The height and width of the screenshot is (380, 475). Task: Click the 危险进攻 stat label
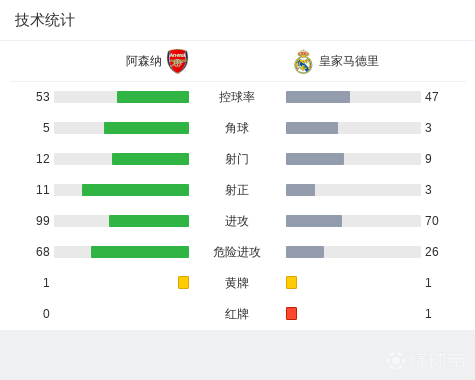[237, 252]
